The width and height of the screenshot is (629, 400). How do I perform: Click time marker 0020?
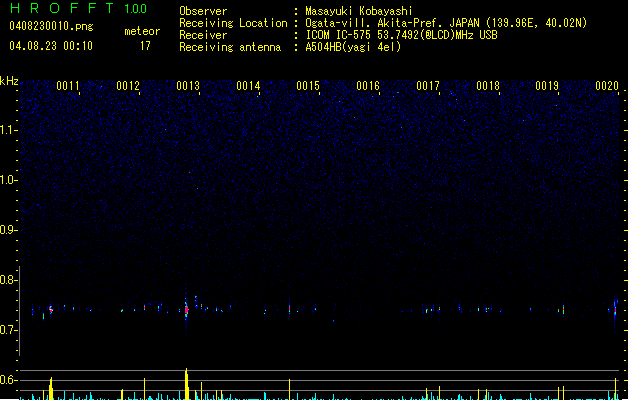607,86
